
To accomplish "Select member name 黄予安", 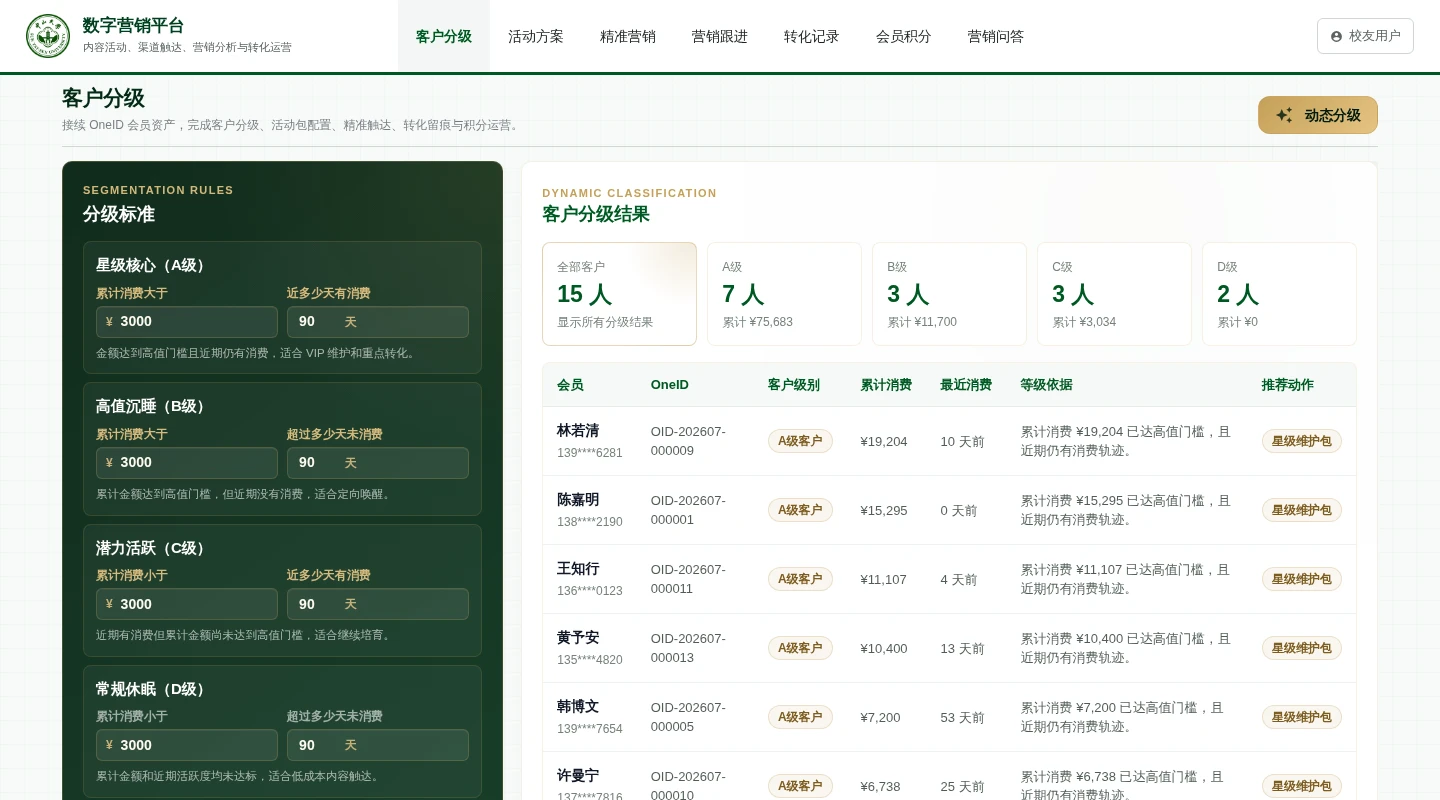I will point(578,638).
